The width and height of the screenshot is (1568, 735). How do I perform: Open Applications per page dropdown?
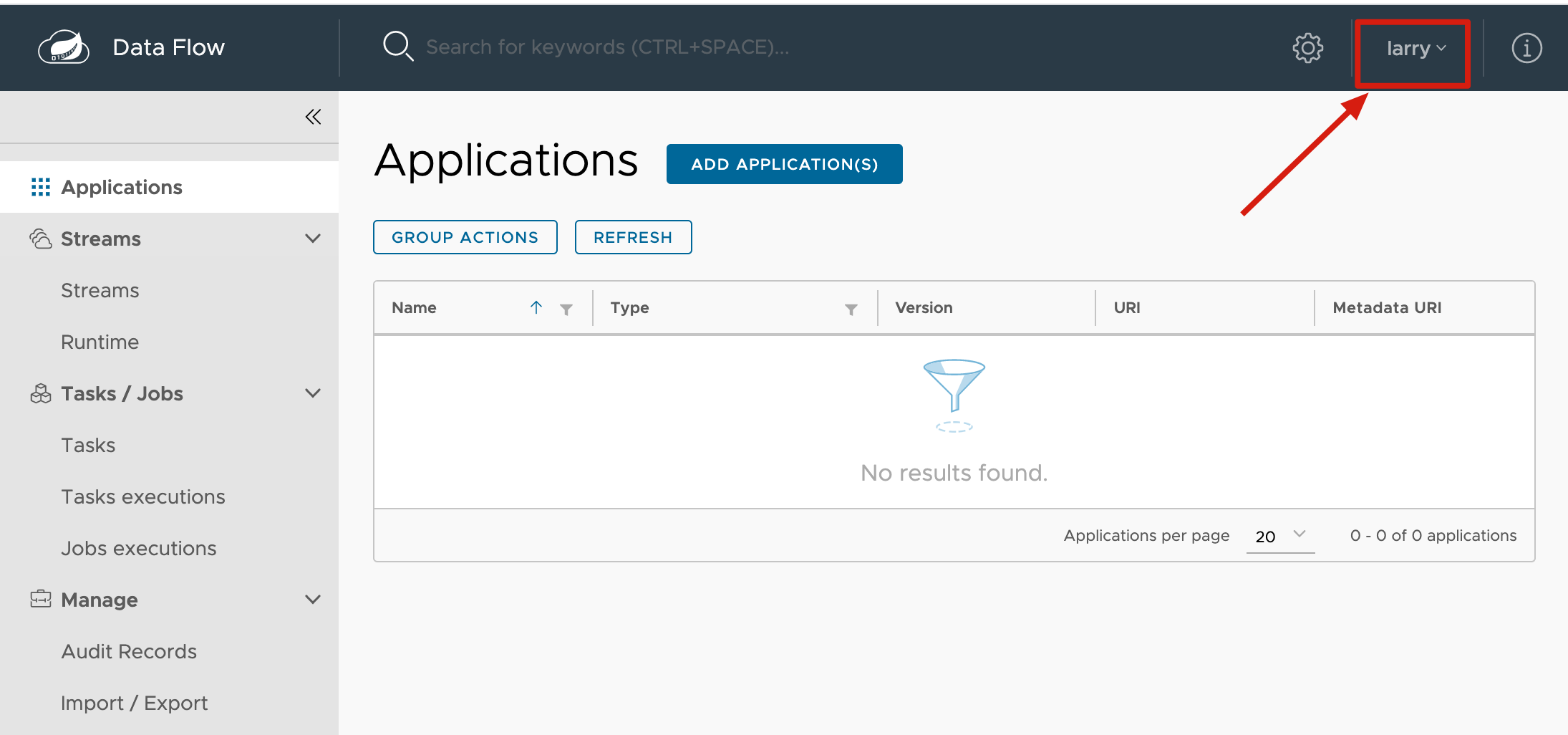[x=1280, y=536]
